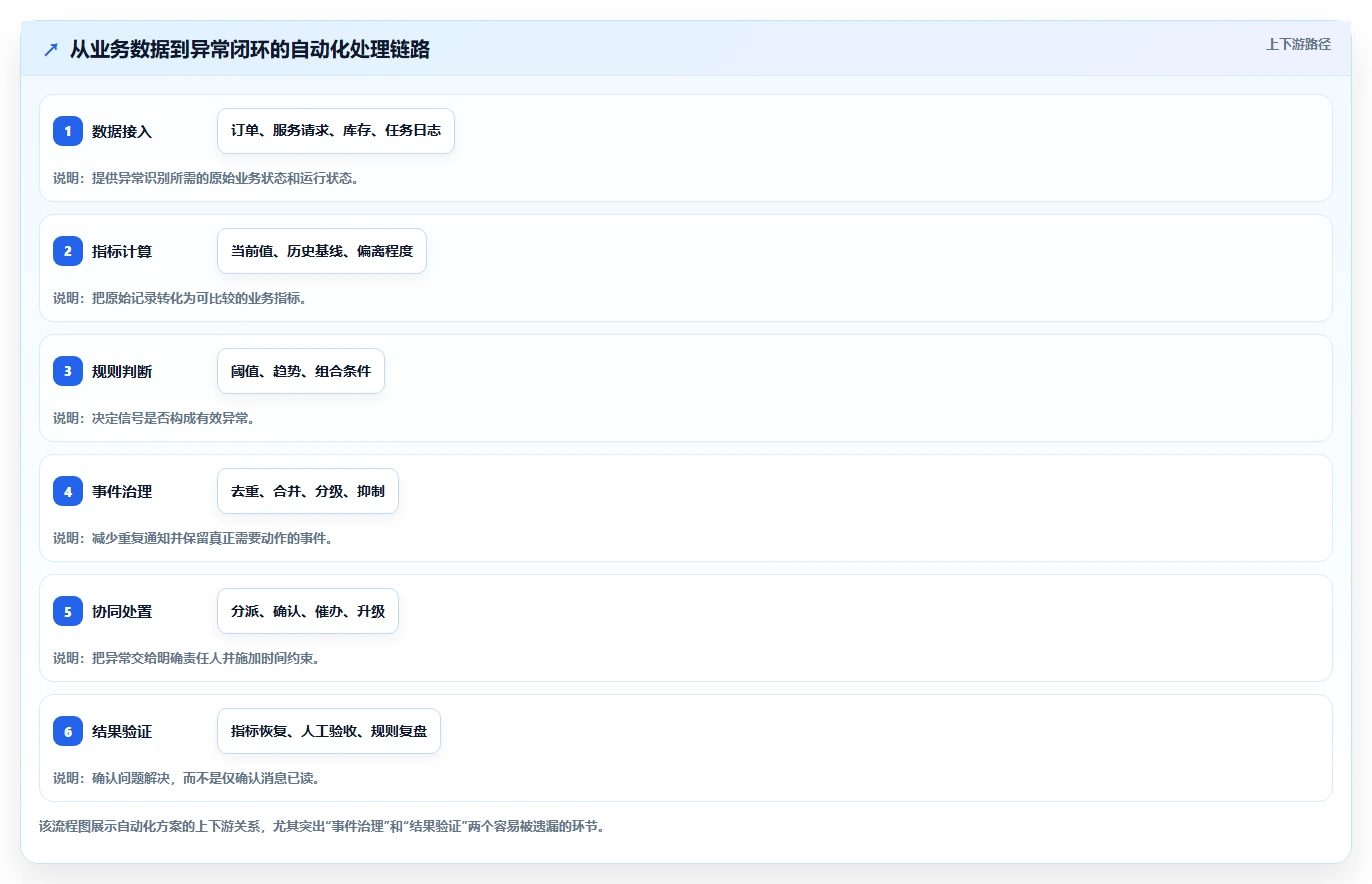Click the 规则判断 step label

pyautogui.click(x=122, y=371)
